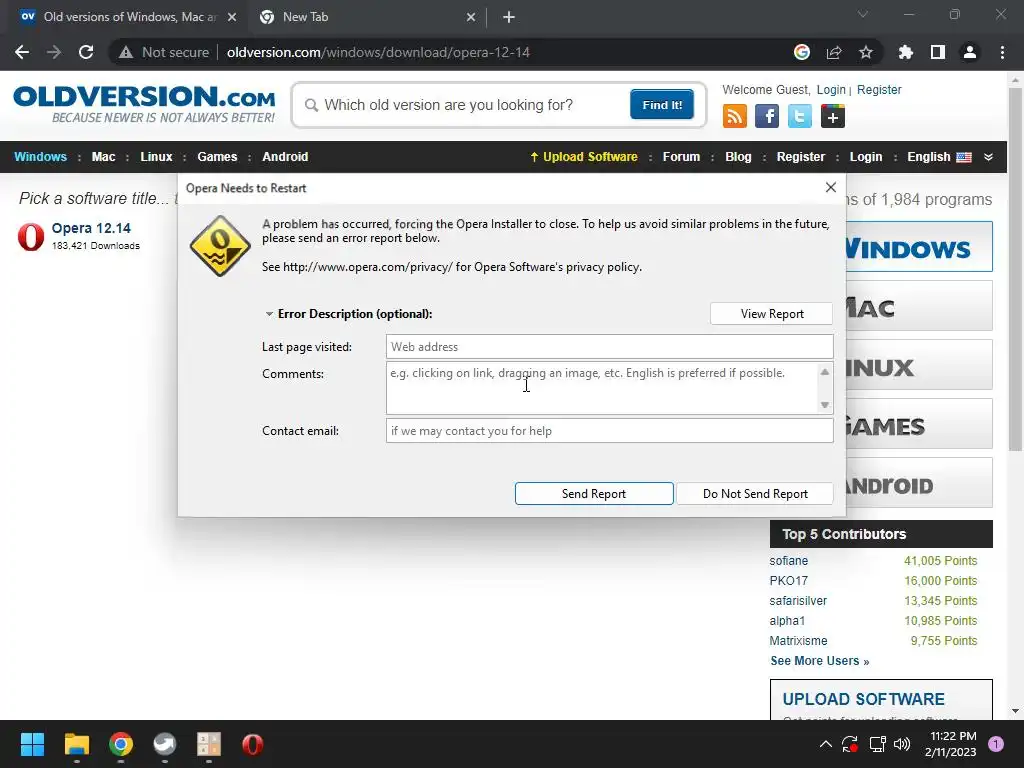Close the Opera Needs to Restart dialog
Image resolution: width=1024 pixels, height=768 pixels.
click(831, 187)
